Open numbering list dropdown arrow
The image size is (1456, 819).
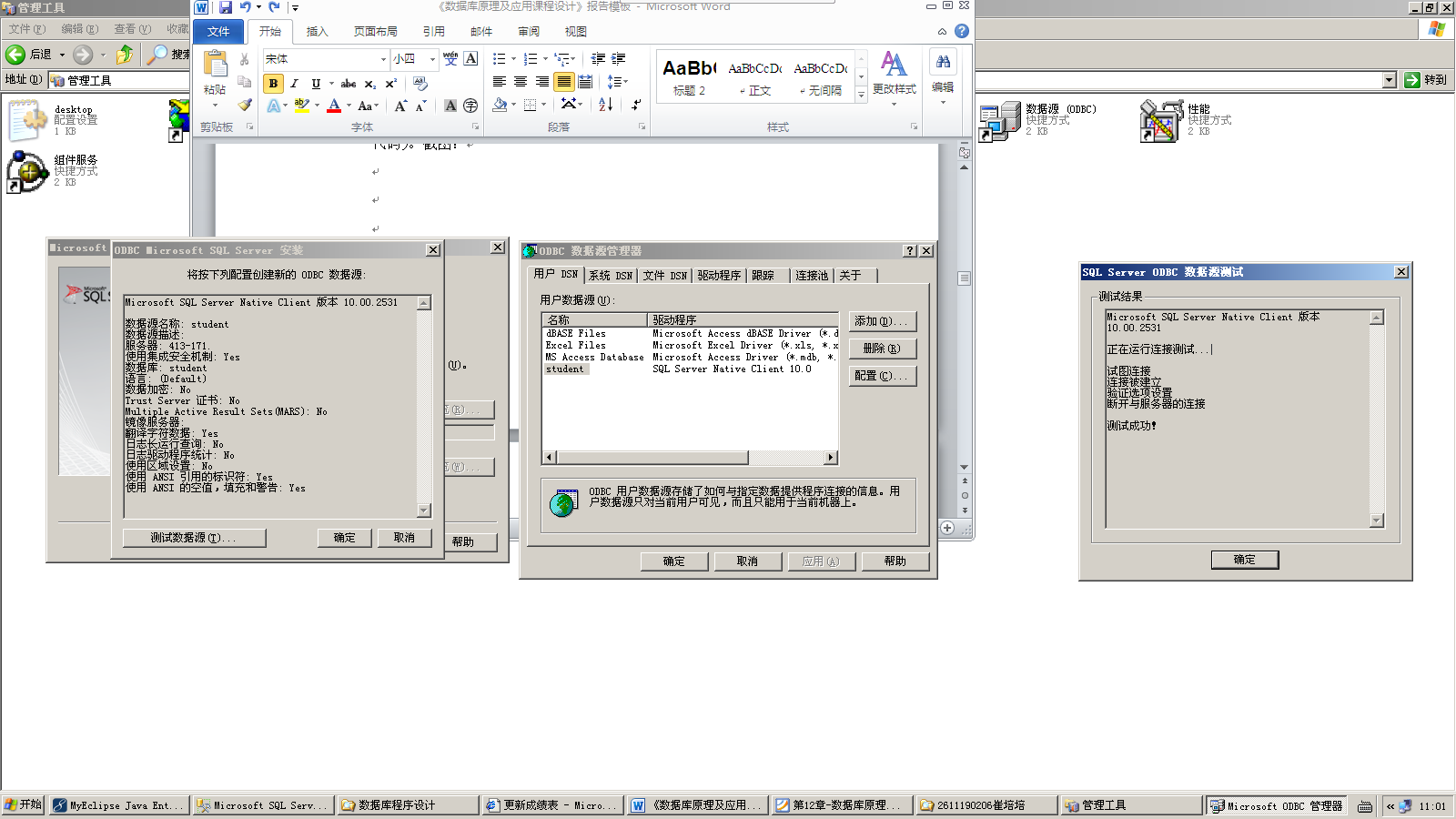point(545,59)
